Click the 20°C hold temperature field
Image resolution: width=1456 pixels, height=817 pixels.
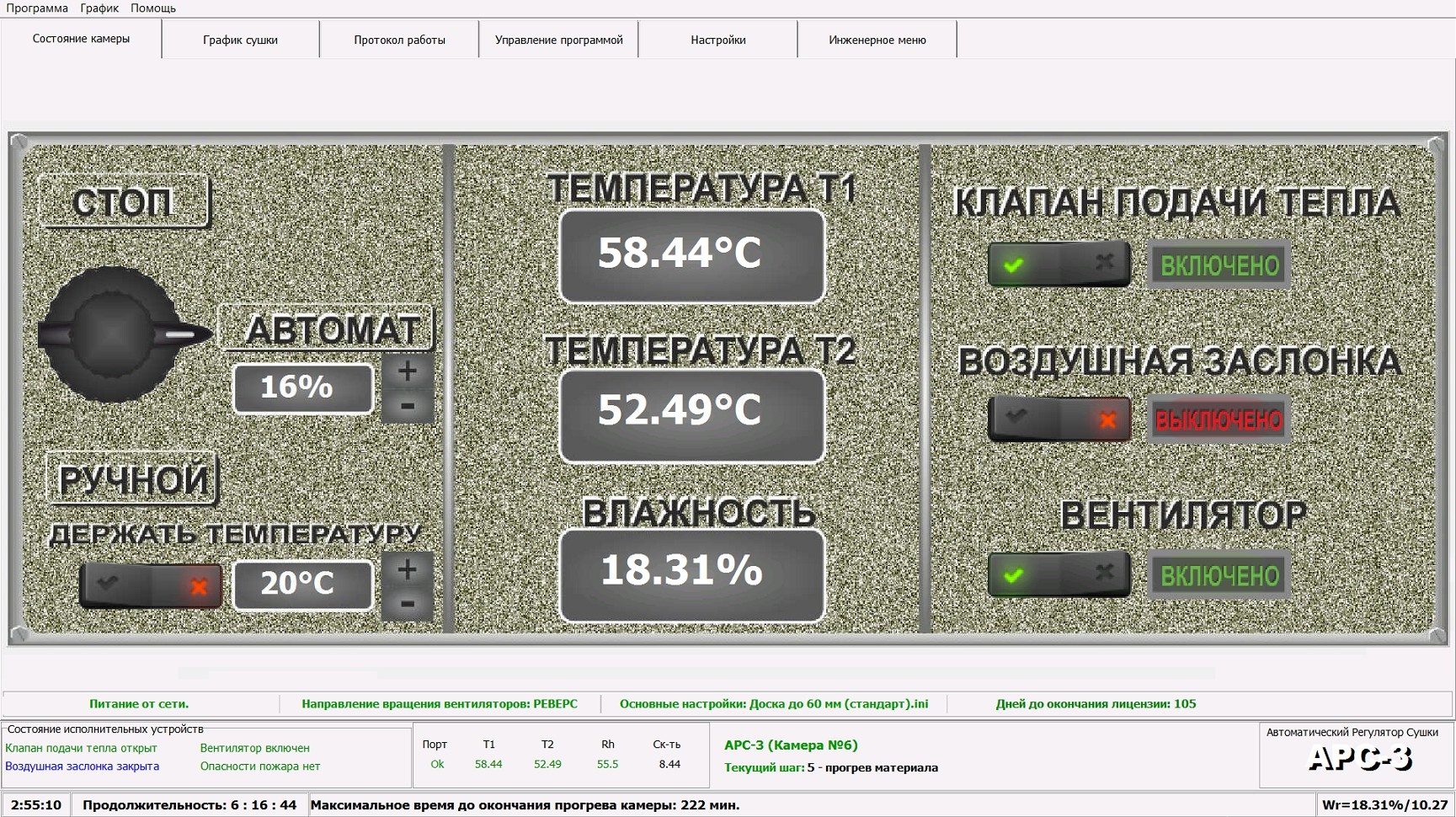click(302, 584)
